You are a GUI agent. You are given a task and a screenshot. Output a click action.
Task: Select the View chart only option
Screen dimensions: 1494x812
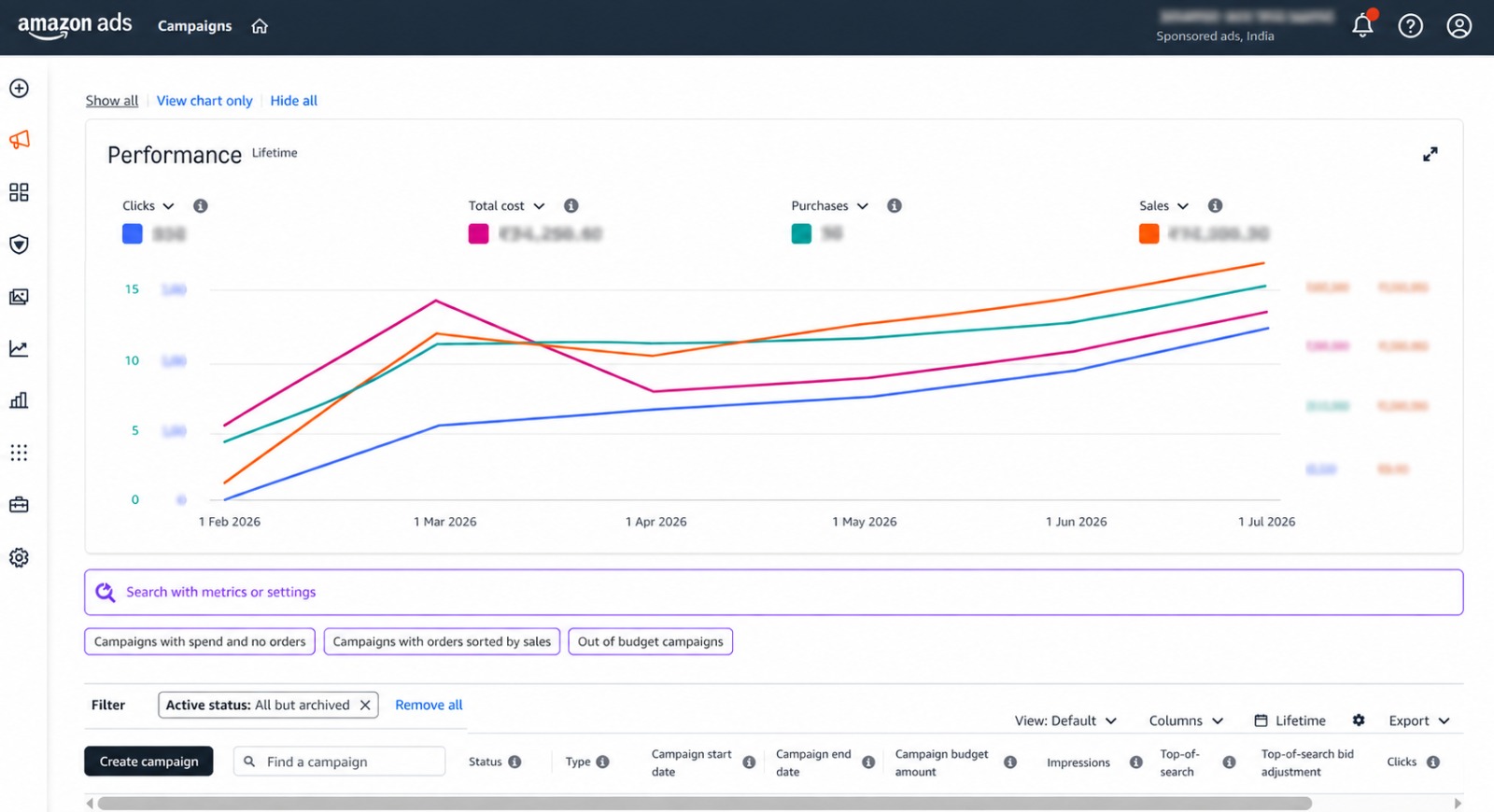pyautogui.click(x=204, y=101)
